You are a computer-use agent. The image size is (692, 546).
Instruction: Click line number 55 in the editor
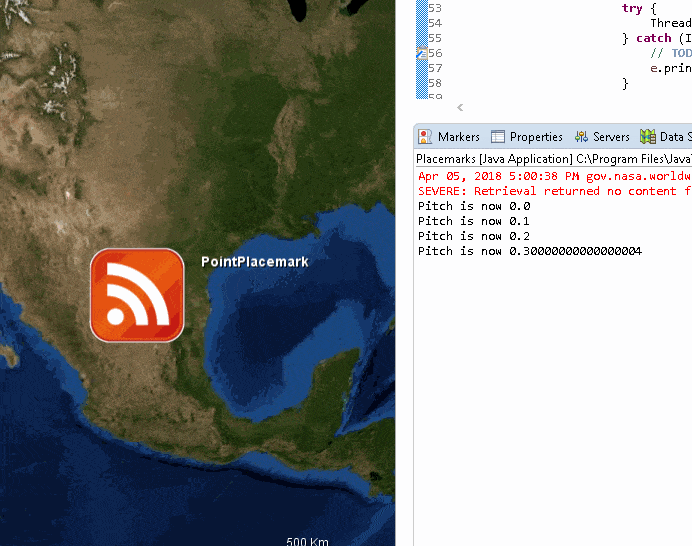[435, 38]
